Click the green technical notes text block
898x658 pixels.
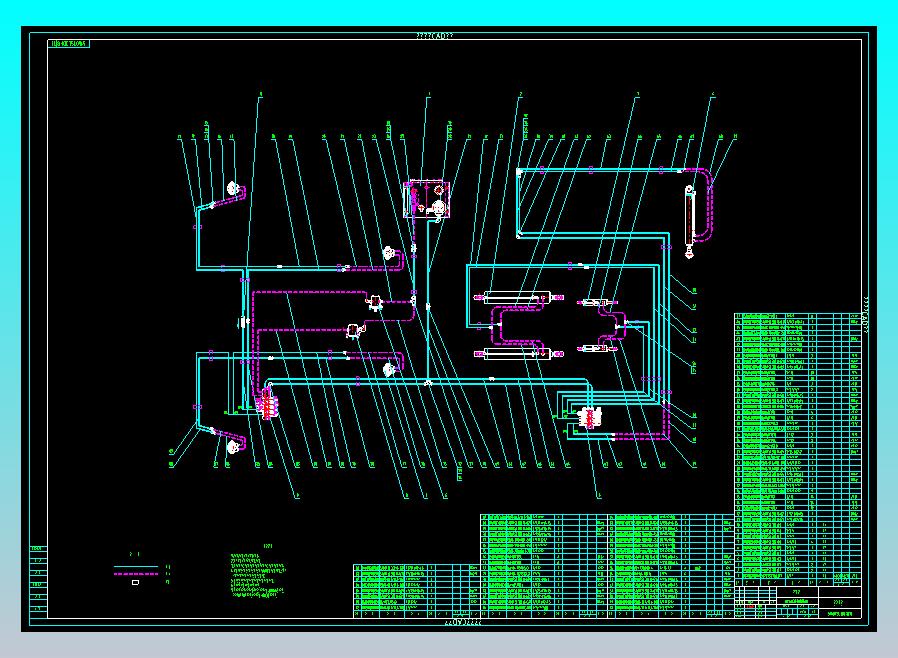click(x=257, y=575)
